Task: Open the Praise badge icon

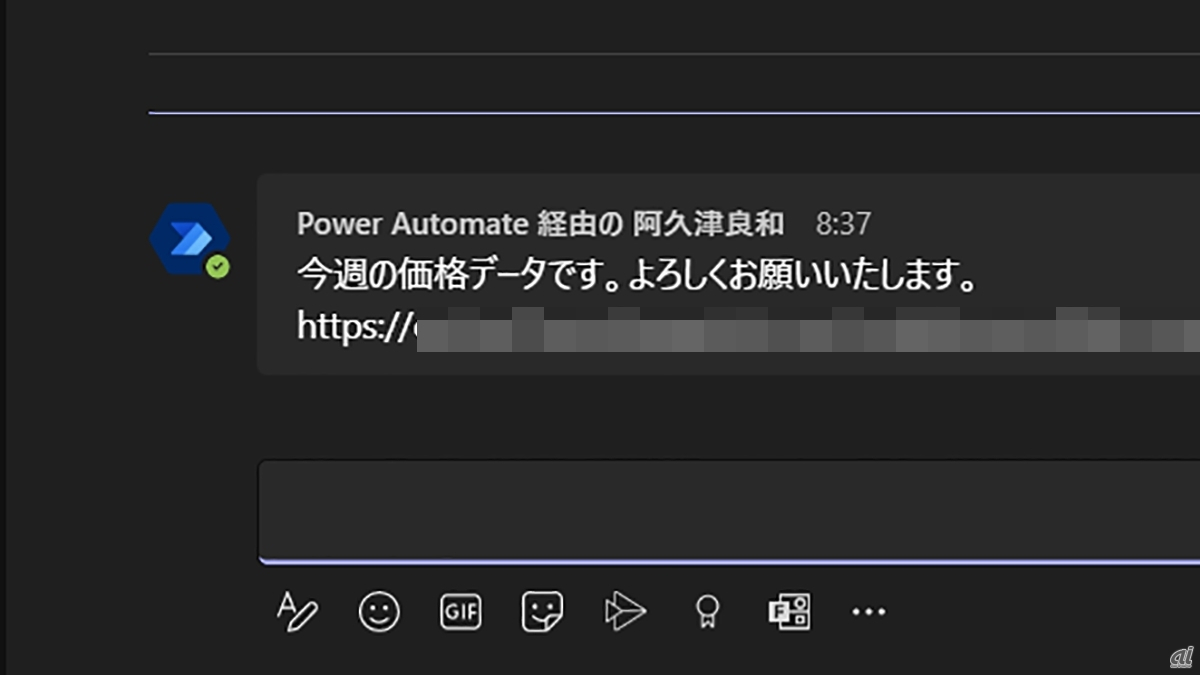Action: 707,611
